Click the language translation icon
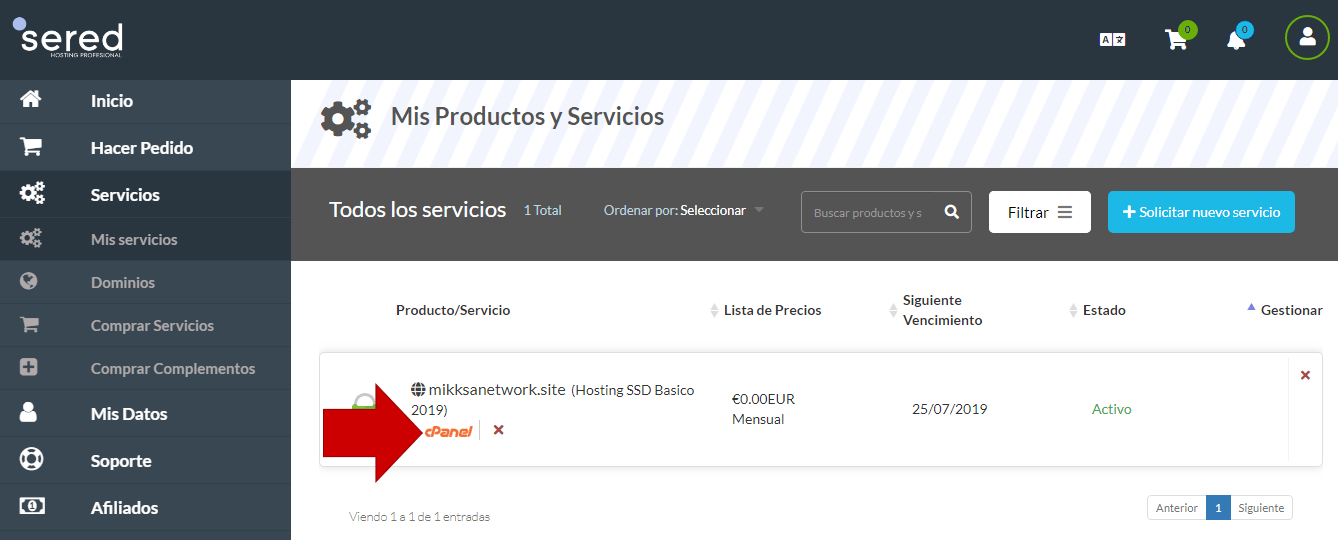The width and height of the screenshot is (1338, 540). (x=1112, y=40)
